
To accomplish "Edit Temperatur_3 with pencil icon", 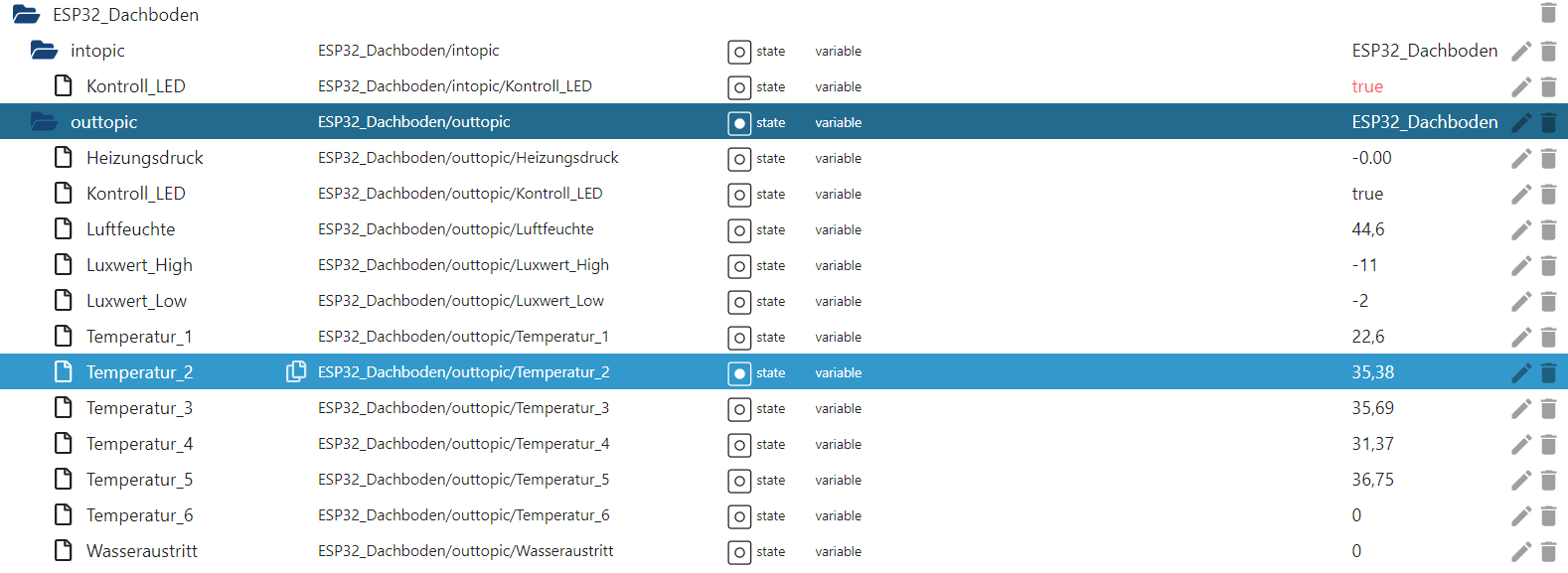I will pyautogui.click(x=1520, y=408).
